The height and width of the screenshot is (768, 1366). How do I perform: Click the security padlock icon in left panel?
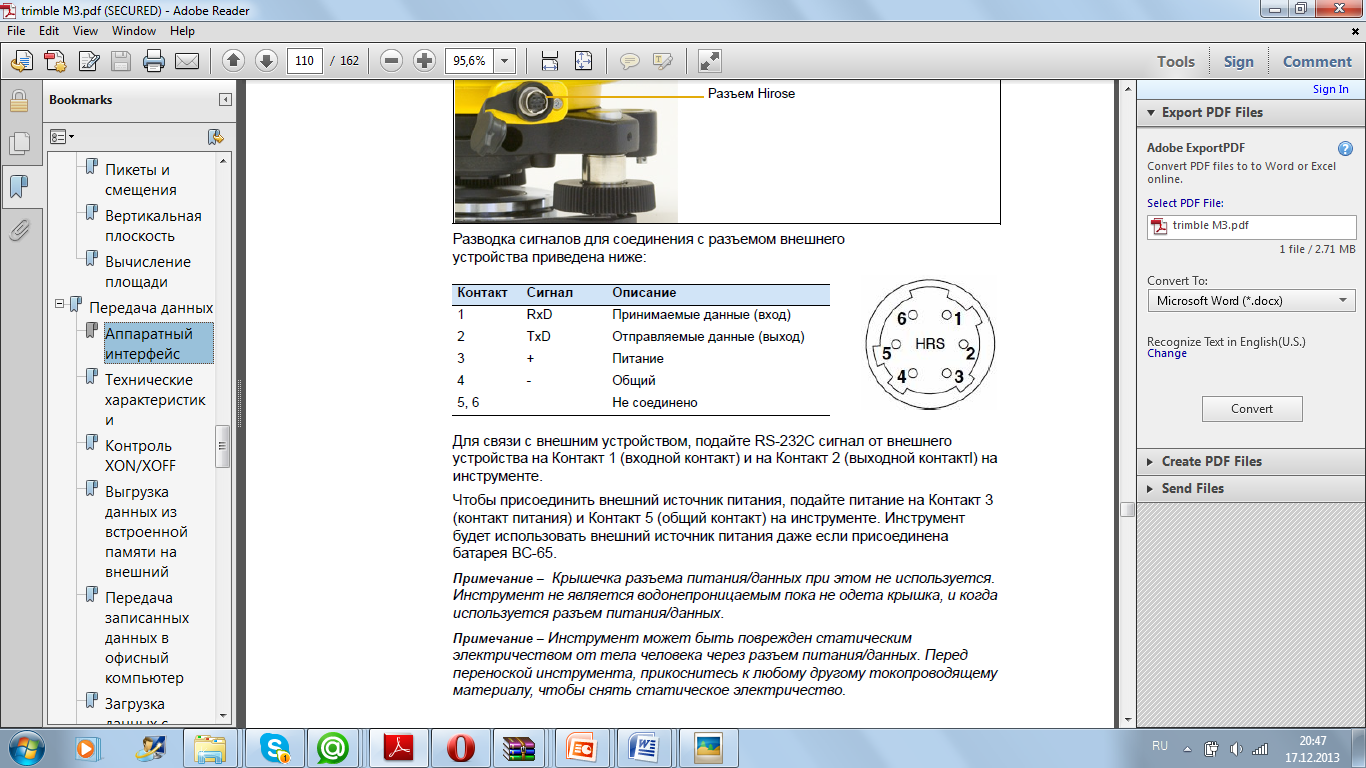pos(18,100)
